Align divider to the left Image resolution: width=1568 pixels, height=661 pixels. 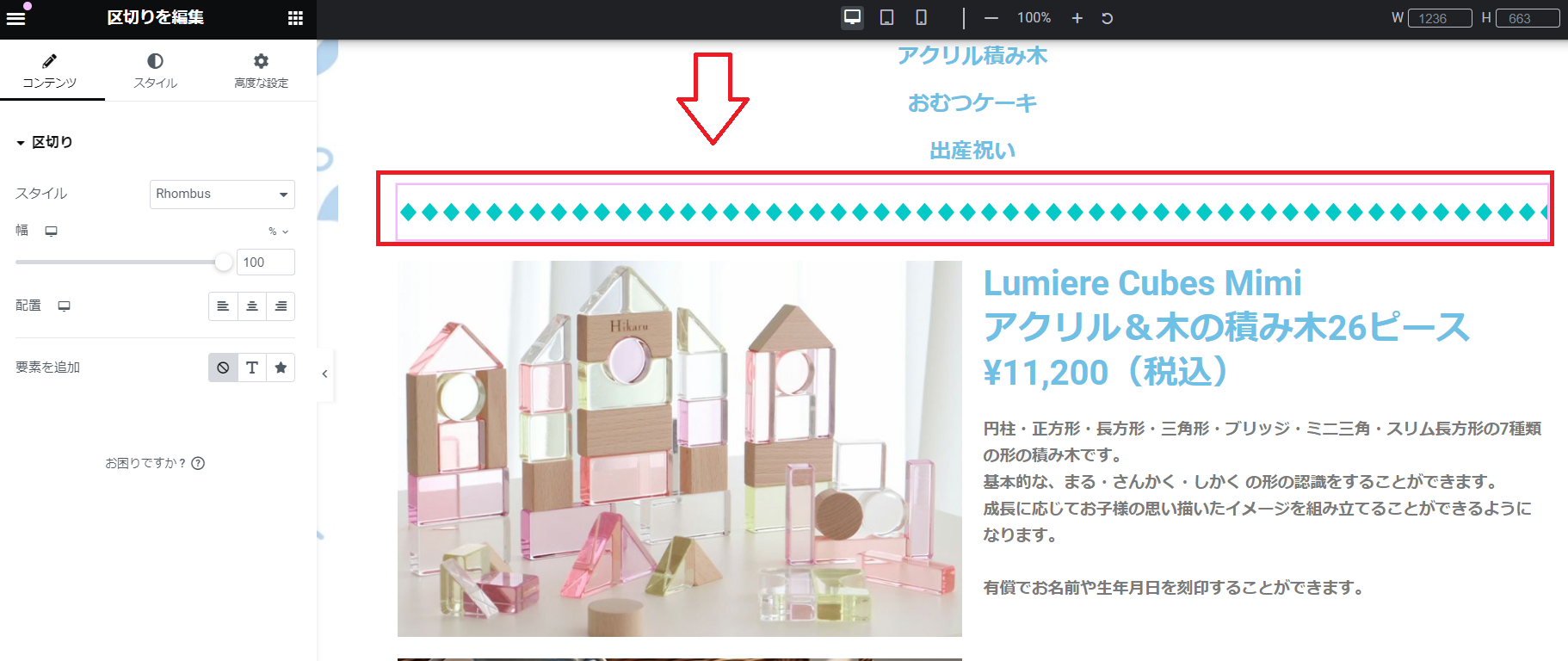pos(223,306)
